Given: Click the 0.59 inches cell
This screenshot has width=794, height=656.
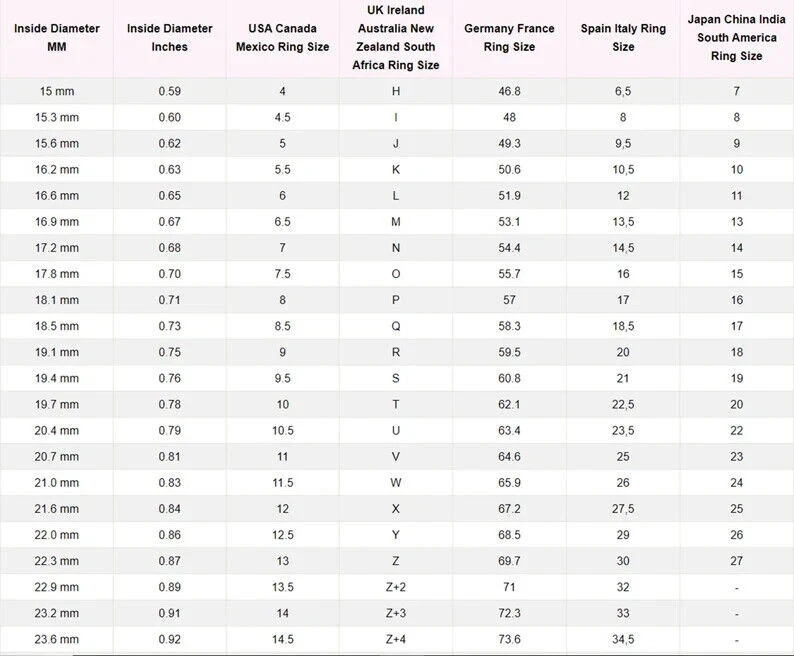Looking at the screenshot, I should pyautogui.click(x=170, y=91).
